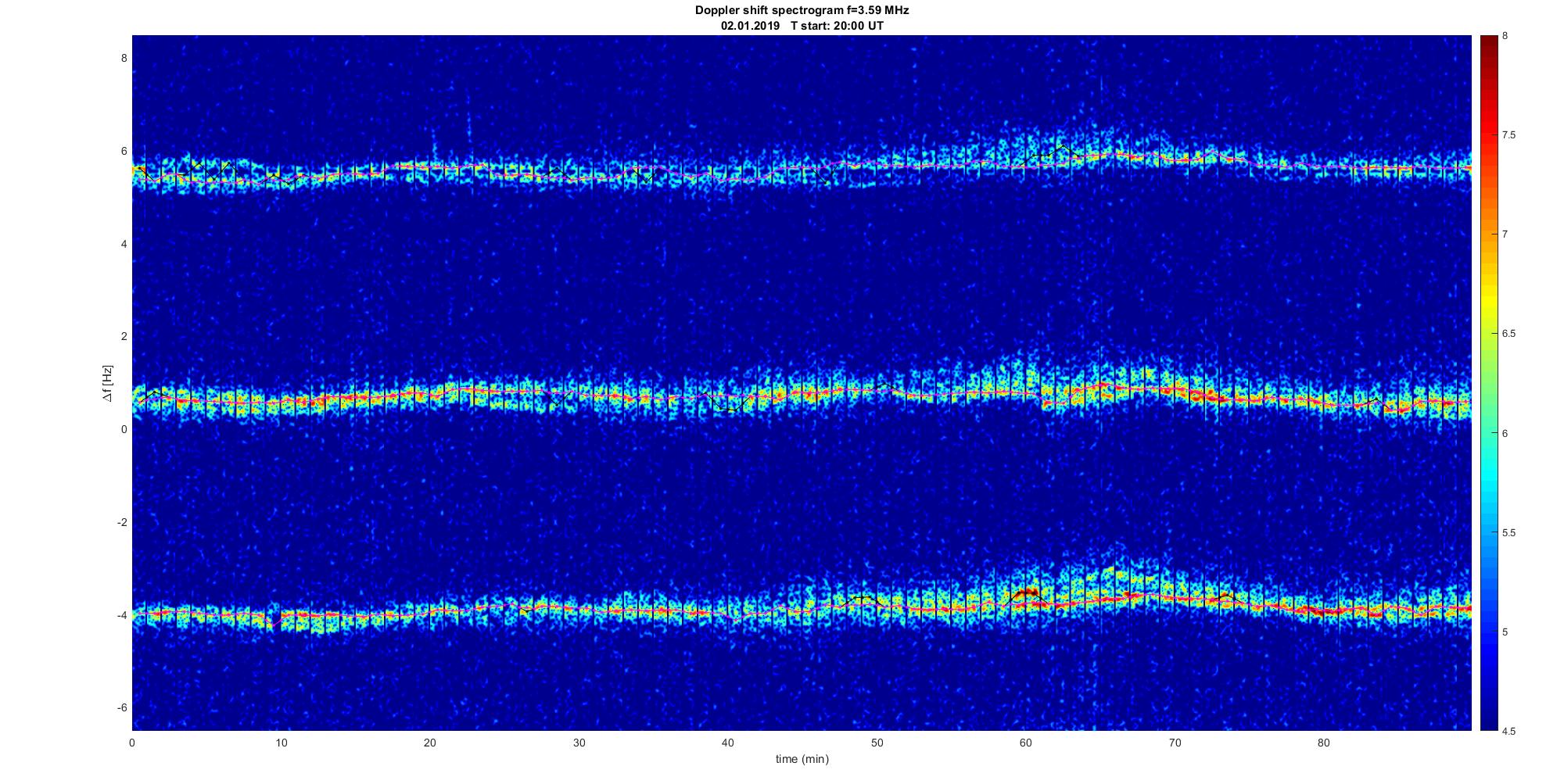The width and height of the screenshot is (1564, 784).
Task: Click the x-axis label 'time (min)'
Action: point(802,759)
